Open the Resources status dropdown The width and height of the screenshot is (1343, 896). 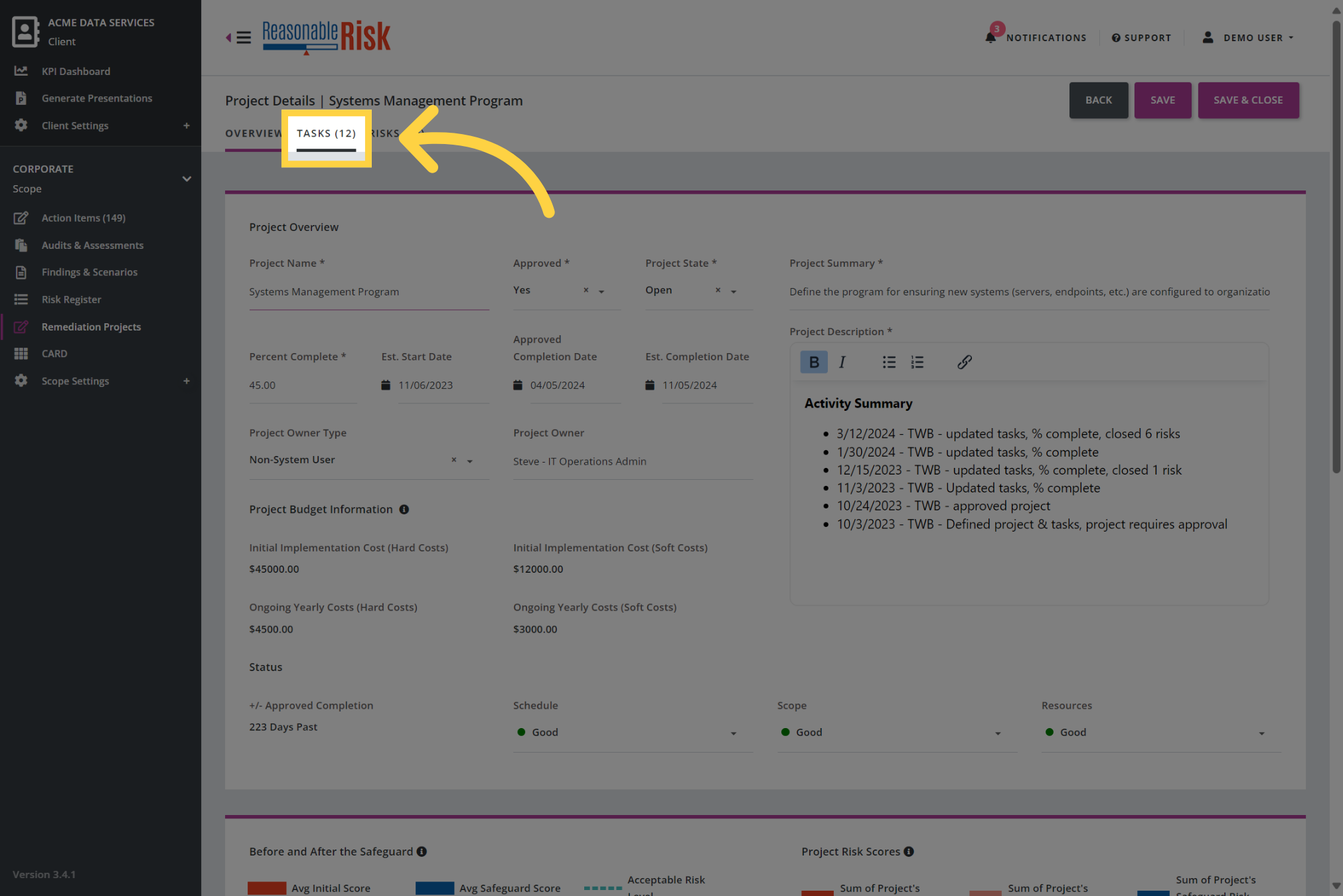pos(1160,733)
